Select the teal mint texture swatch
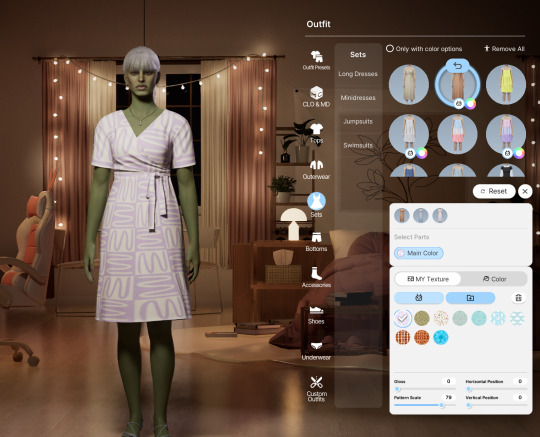This screenshot has height=437, width=540. click(479, 319)
